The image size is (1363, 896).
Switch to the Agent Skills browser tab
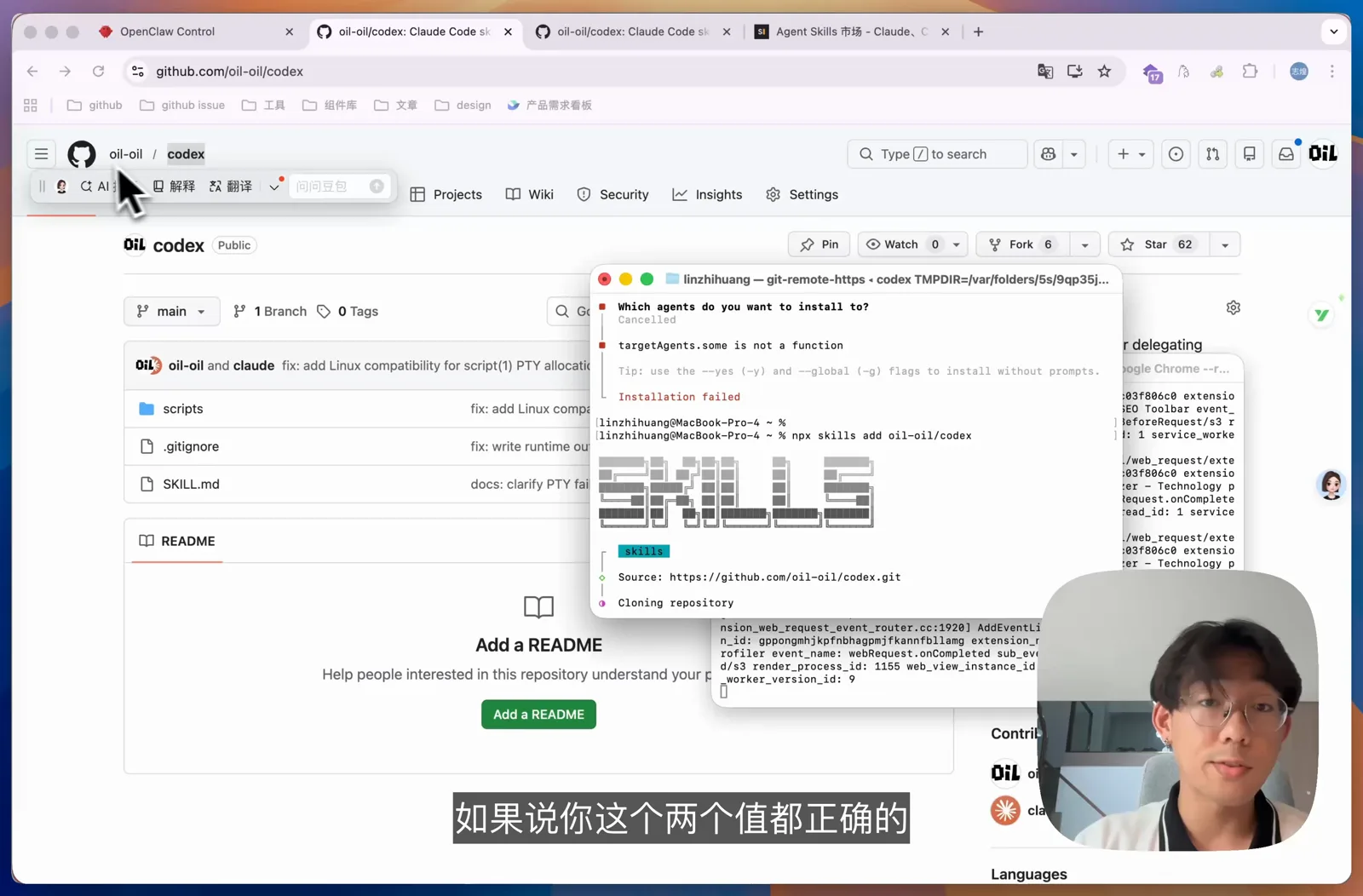click(852, 32)
